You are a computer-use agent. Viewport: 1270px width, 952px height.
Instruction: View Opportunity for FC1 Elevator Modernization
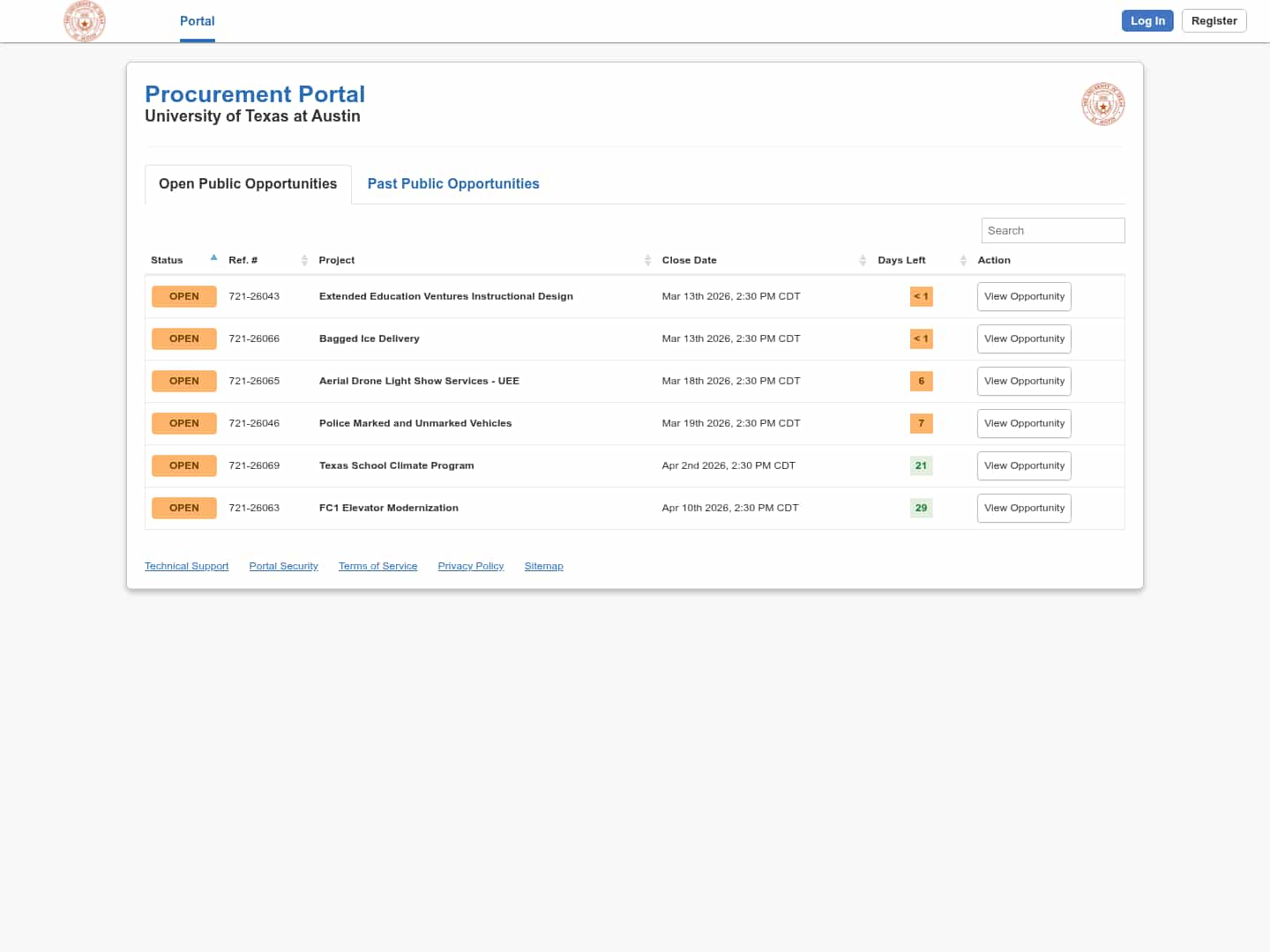pyautogui.click(x=1024, y=508)
